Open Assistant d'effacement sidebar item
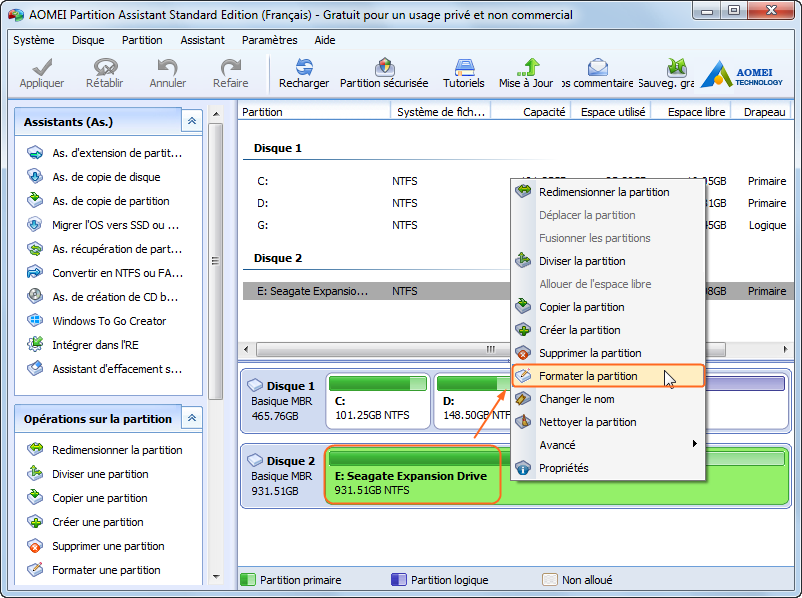Viewport: 802px width, 598px height. click(x=105, y=369)
